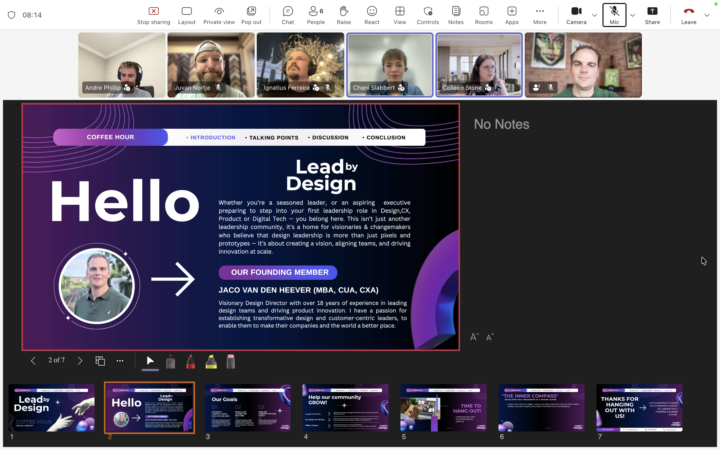Screen dimensions: 720x450
Task: Click the 08:14 meeting timer
Action: 32,15
